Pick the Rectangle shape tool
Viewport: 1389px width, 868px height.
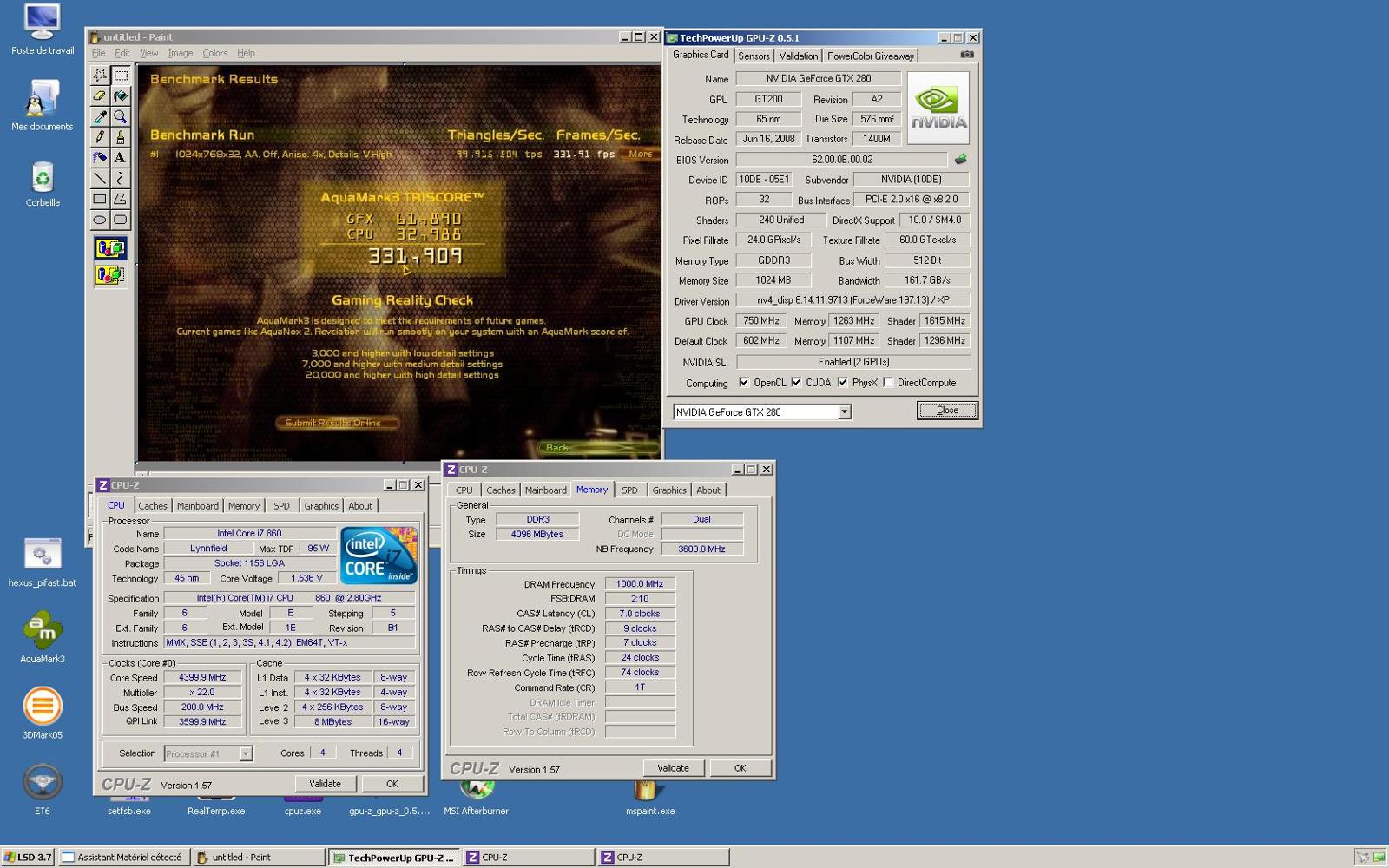[100, 199]
